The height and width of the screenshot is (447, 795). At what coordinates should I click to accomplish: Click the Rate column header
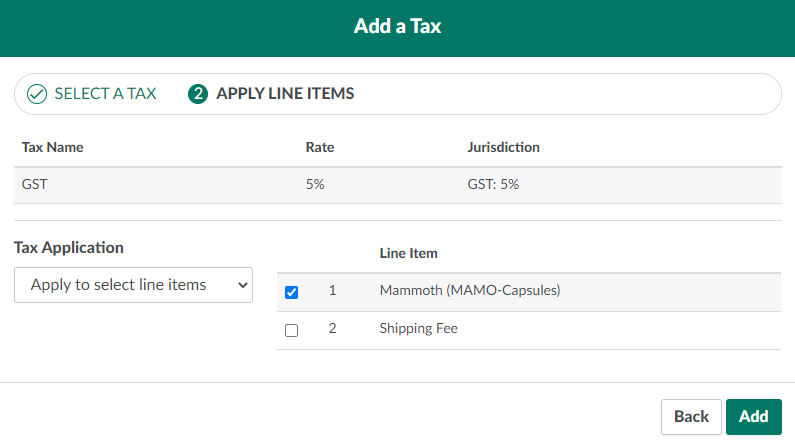click(319, 147)
